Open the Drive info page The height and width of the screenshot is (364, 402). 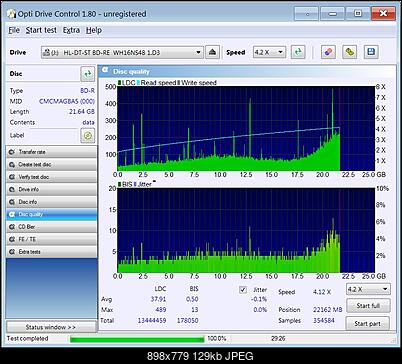51,189
